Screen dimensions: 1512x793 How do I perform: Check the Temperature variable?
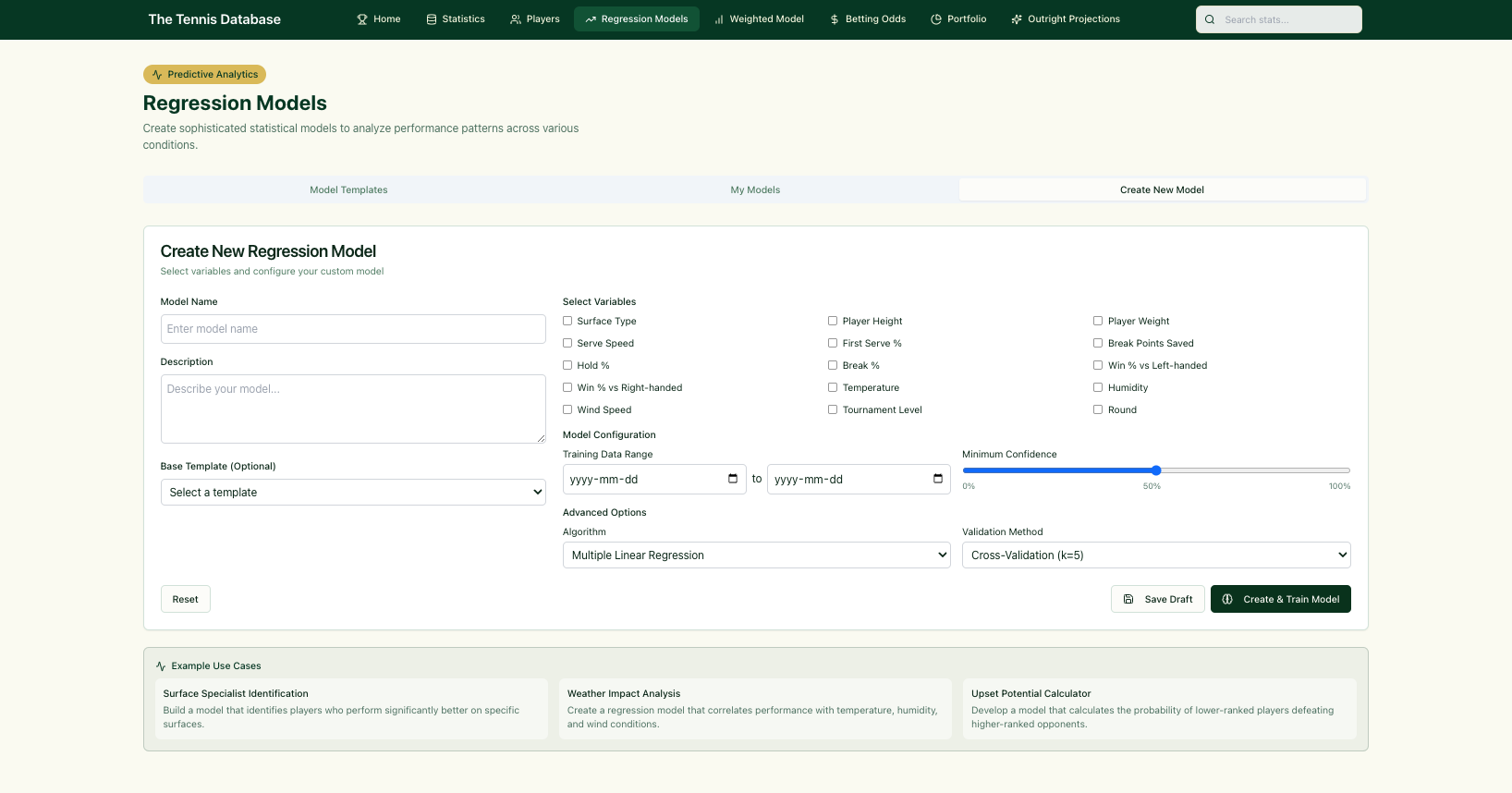833,387
